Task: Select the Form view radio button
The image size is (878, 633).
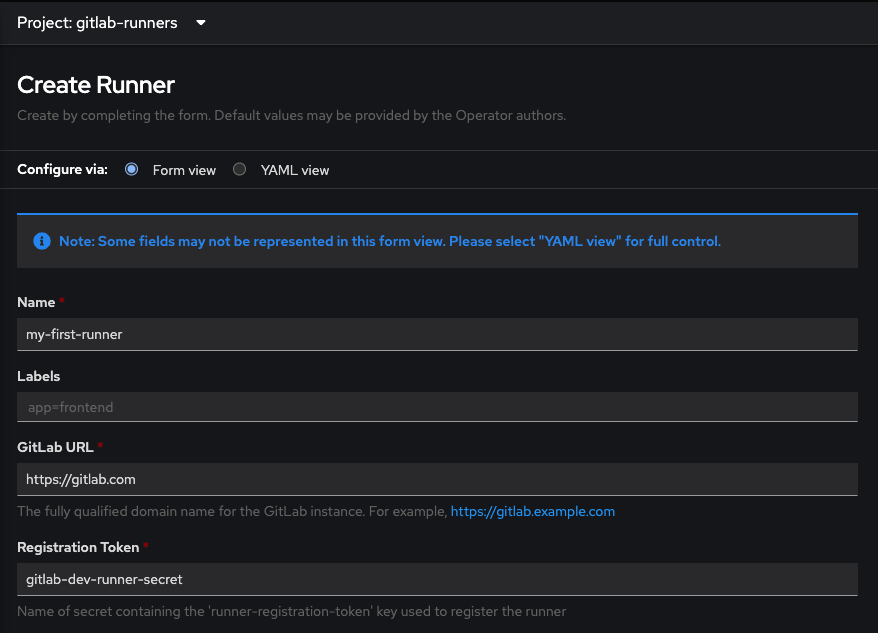Action: 132,169
